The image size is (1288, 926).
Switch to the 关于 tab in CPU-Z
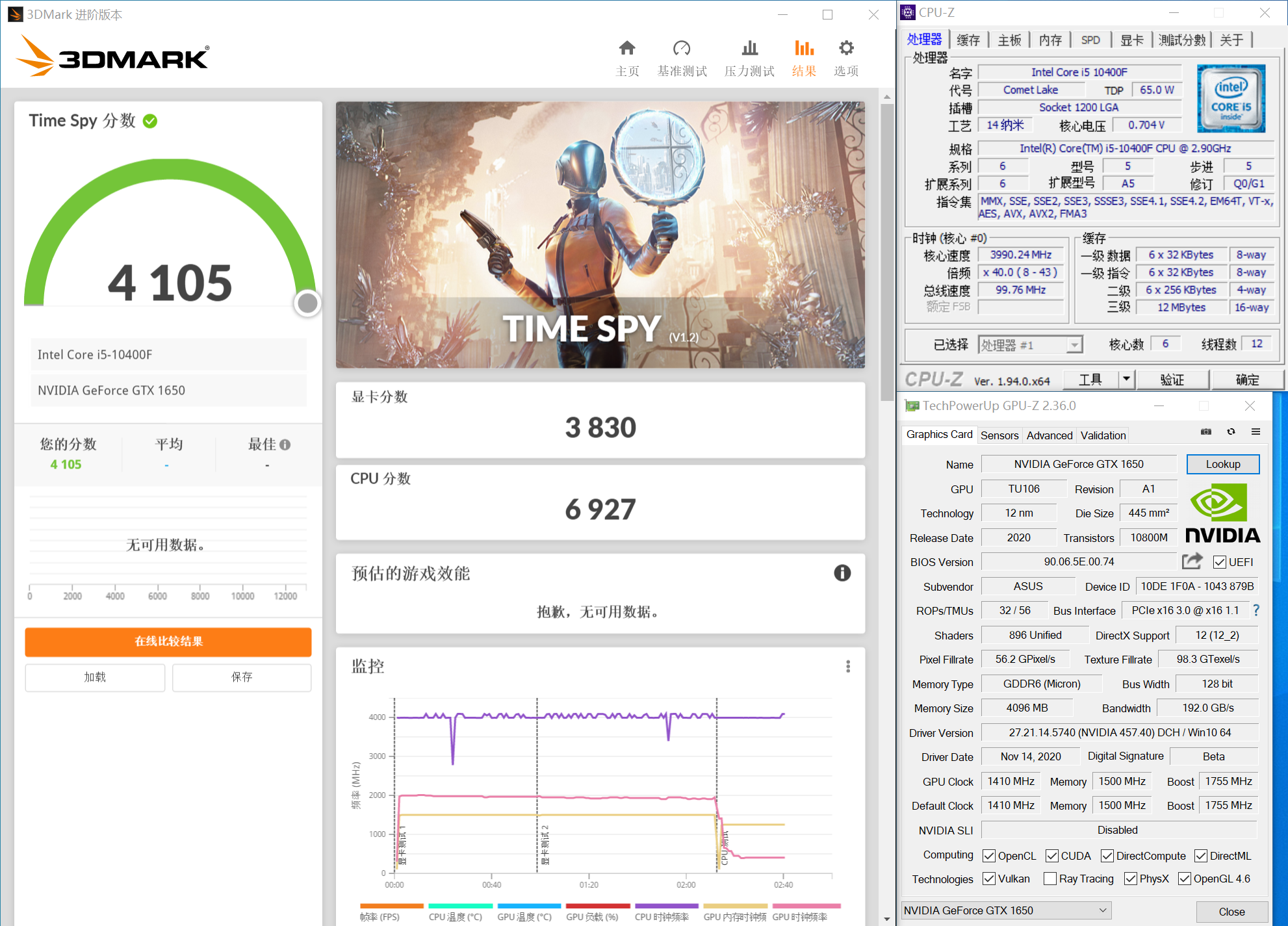click(x=1231, y=40)
